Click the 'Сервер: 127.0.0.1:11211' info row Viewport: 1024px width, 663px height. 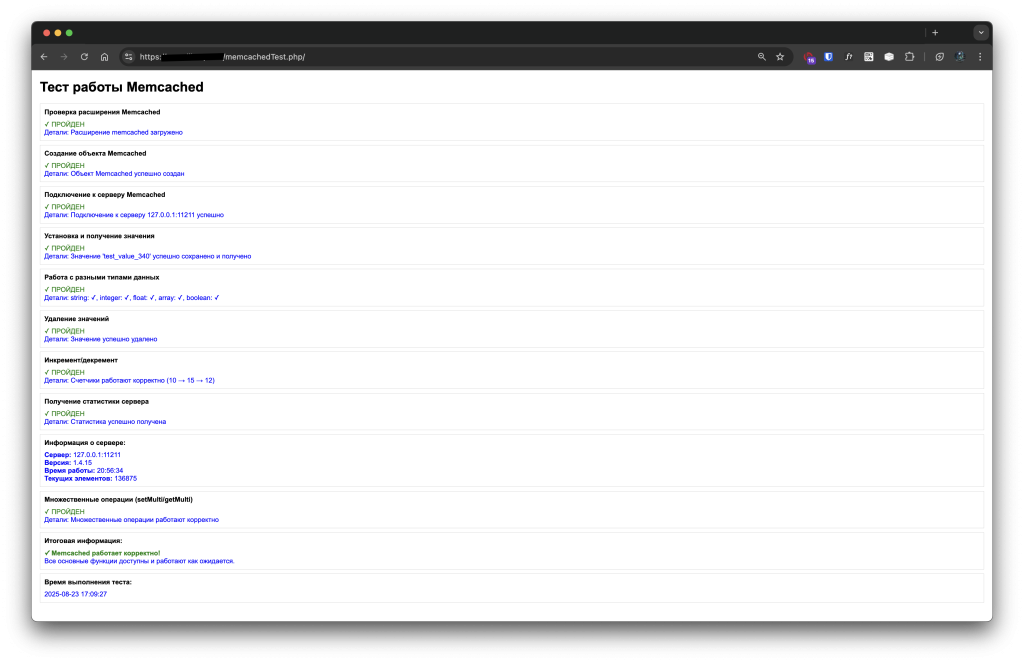(x=82, y=455)
